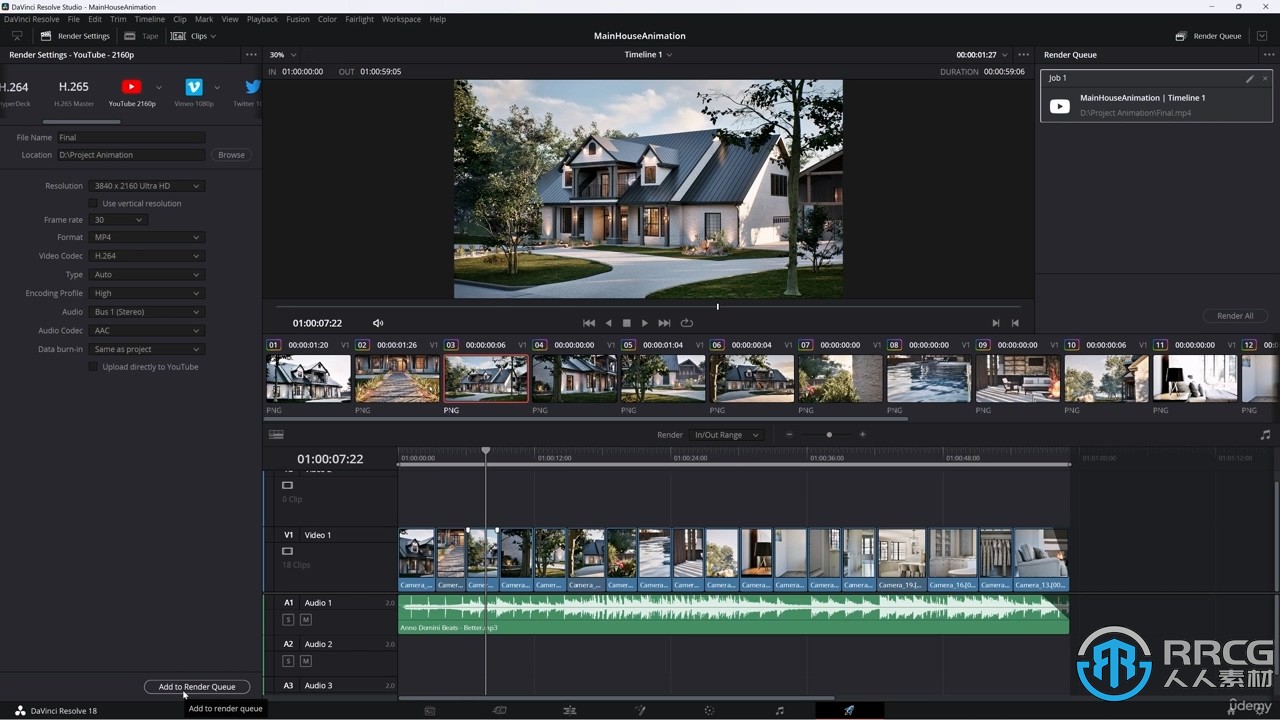The image size is (1280, 720).
Task: Open the Color menu
Action: (x=327, y=19)
